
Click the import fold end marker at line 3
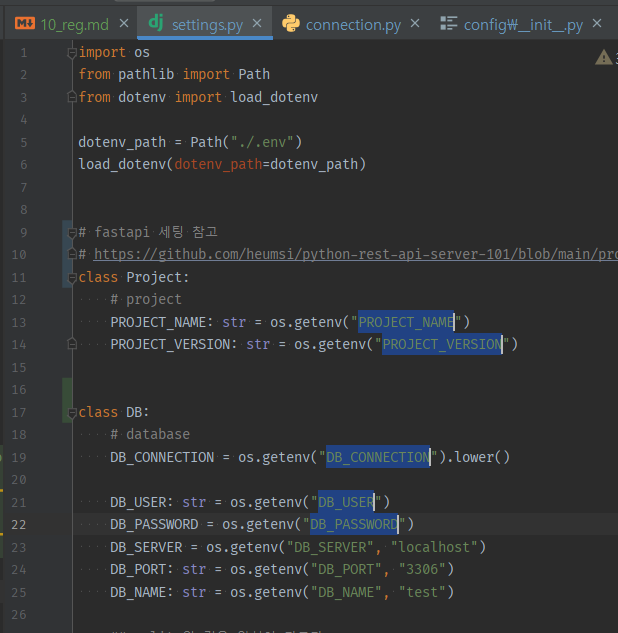[72, 97]
